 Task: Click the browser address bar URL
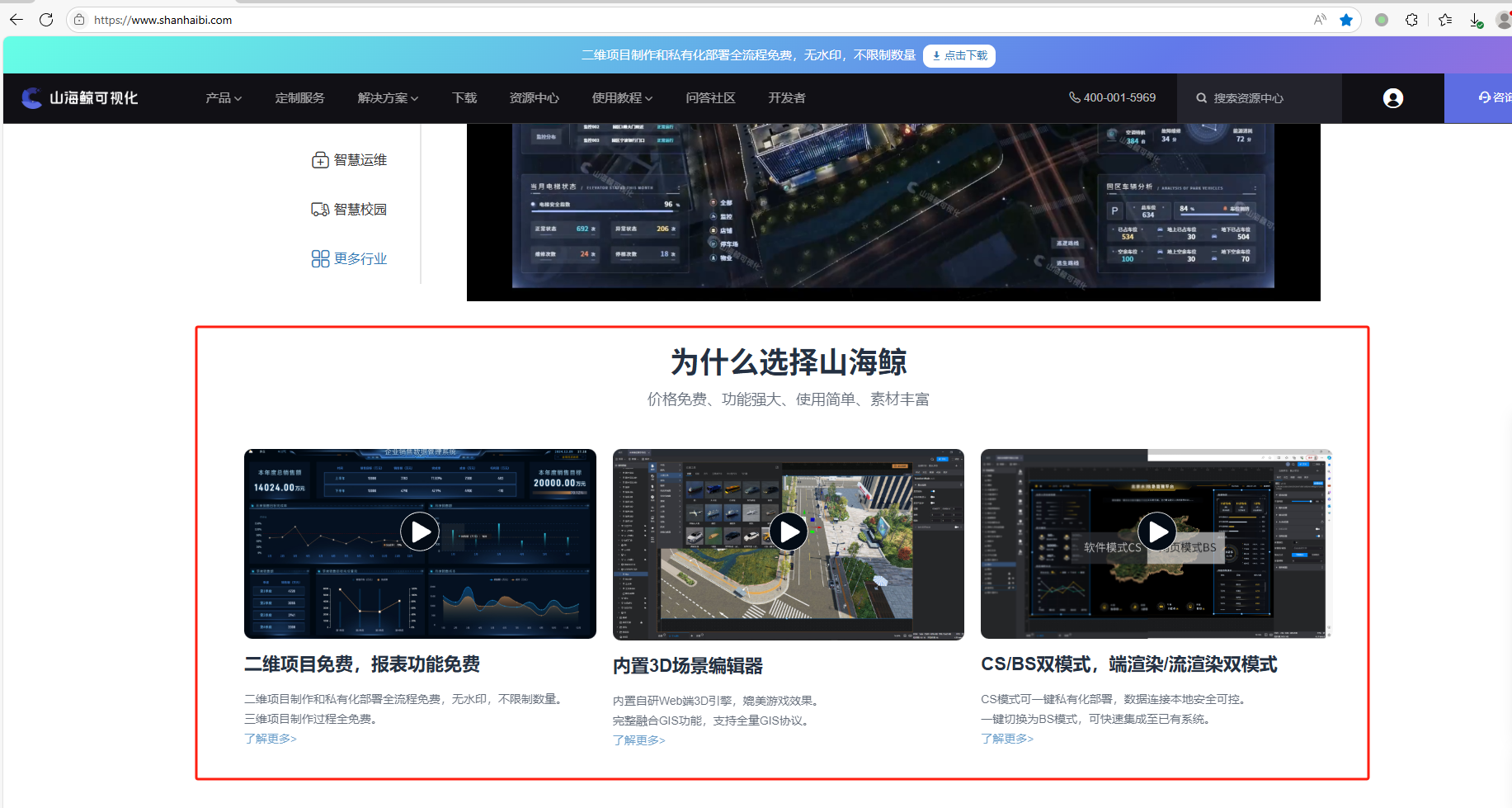coord(163,20)
